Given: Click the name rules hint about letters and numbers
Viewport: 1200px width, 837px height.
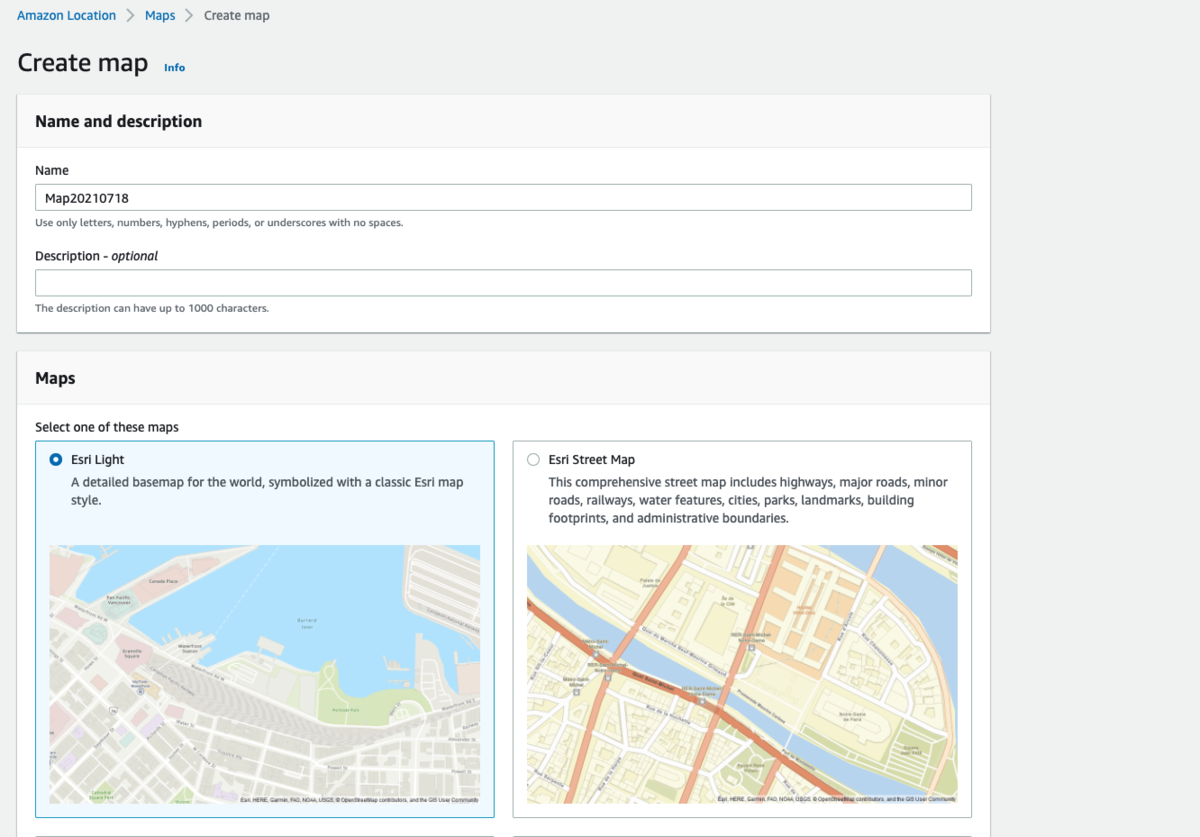Looking at the screenshot, I should point(219,223).
